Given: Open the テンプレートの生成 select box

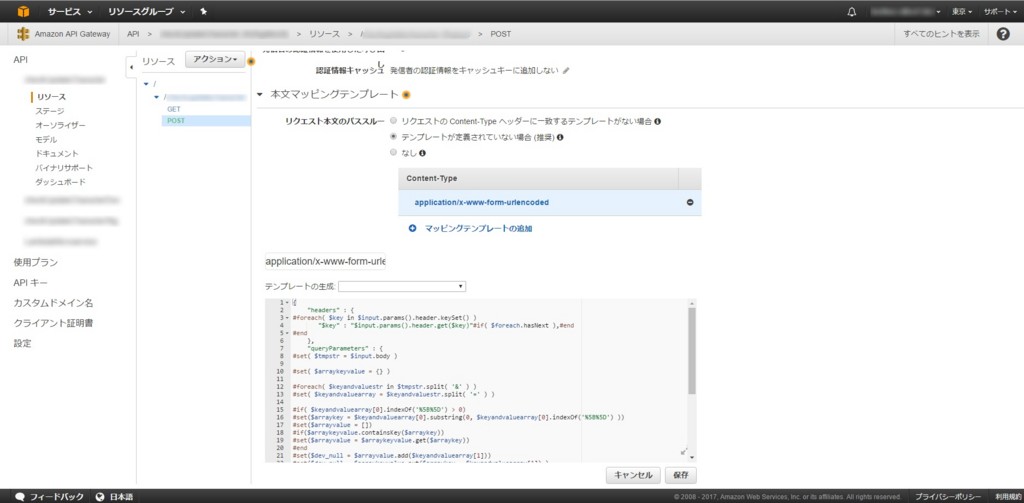Looking at the screenshot, I should [402, 286].
